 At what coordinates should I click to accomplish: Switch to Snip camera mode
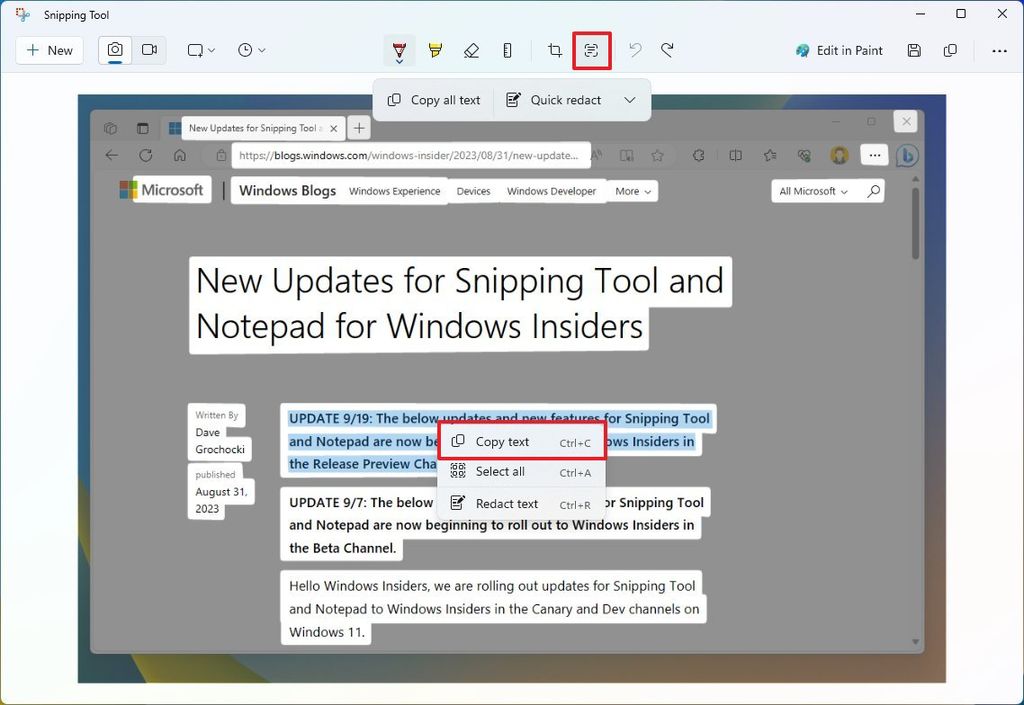[x=115, y=50]
